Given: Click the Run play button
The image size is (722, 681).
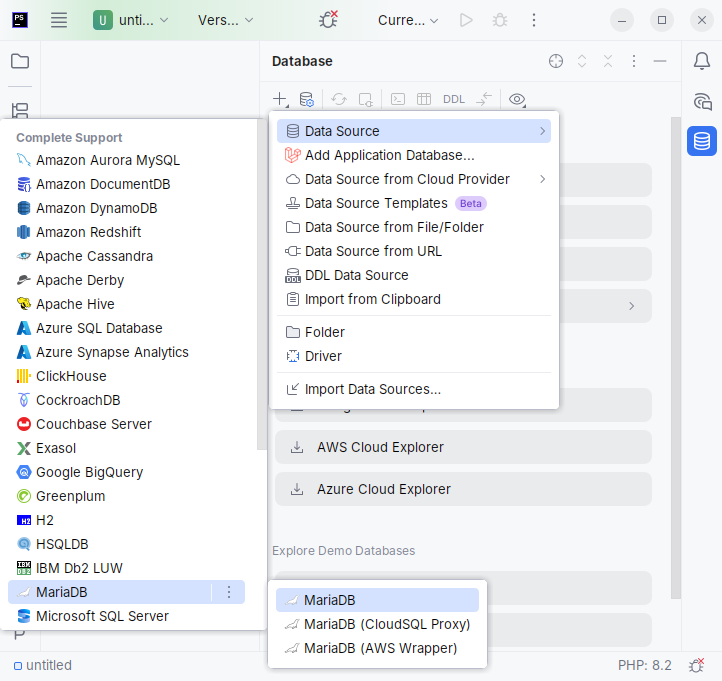Looking at the screenshot, I should 466,20.
